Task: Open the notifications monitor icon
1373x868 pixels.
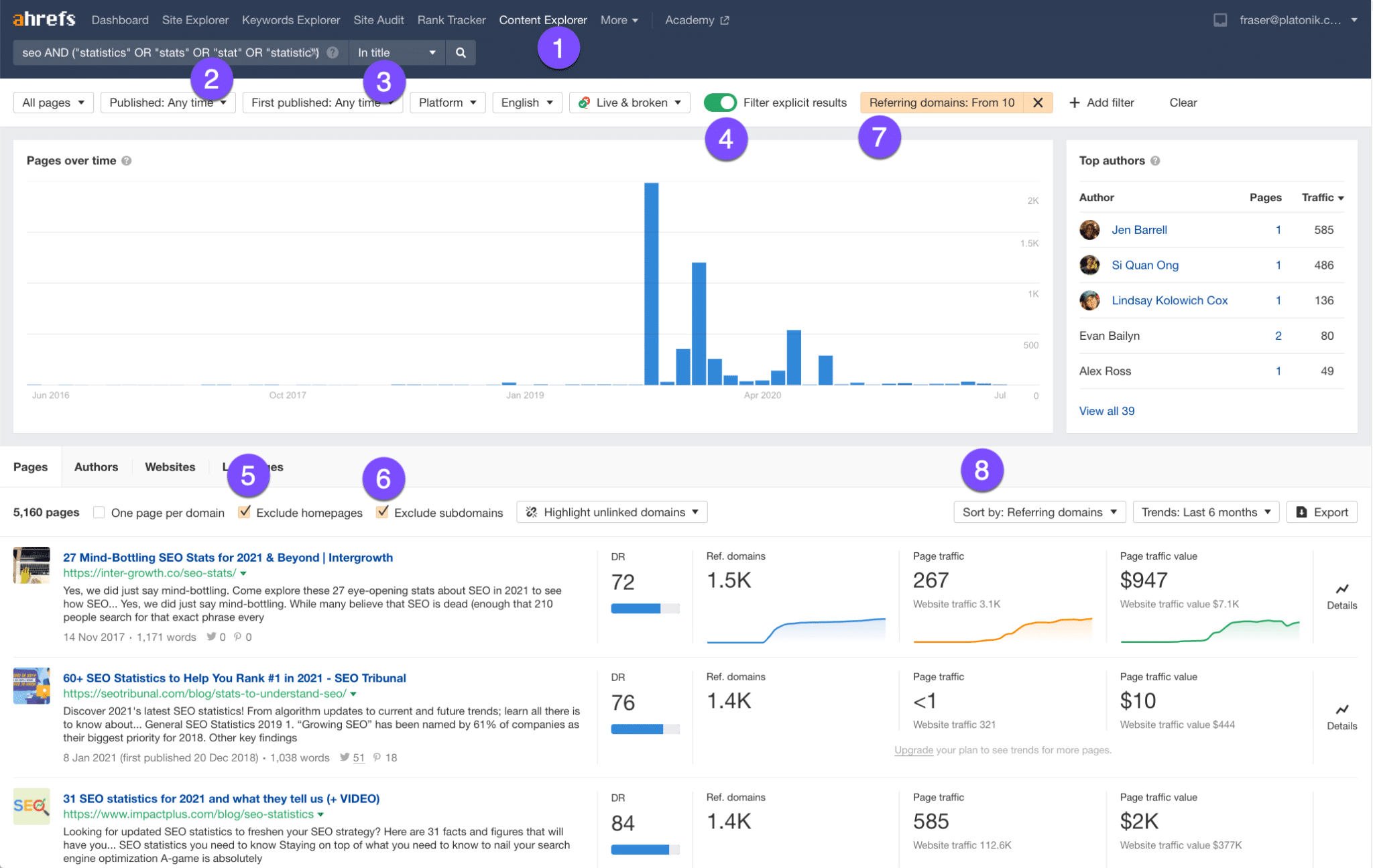Action: (x=1220, y=20)
